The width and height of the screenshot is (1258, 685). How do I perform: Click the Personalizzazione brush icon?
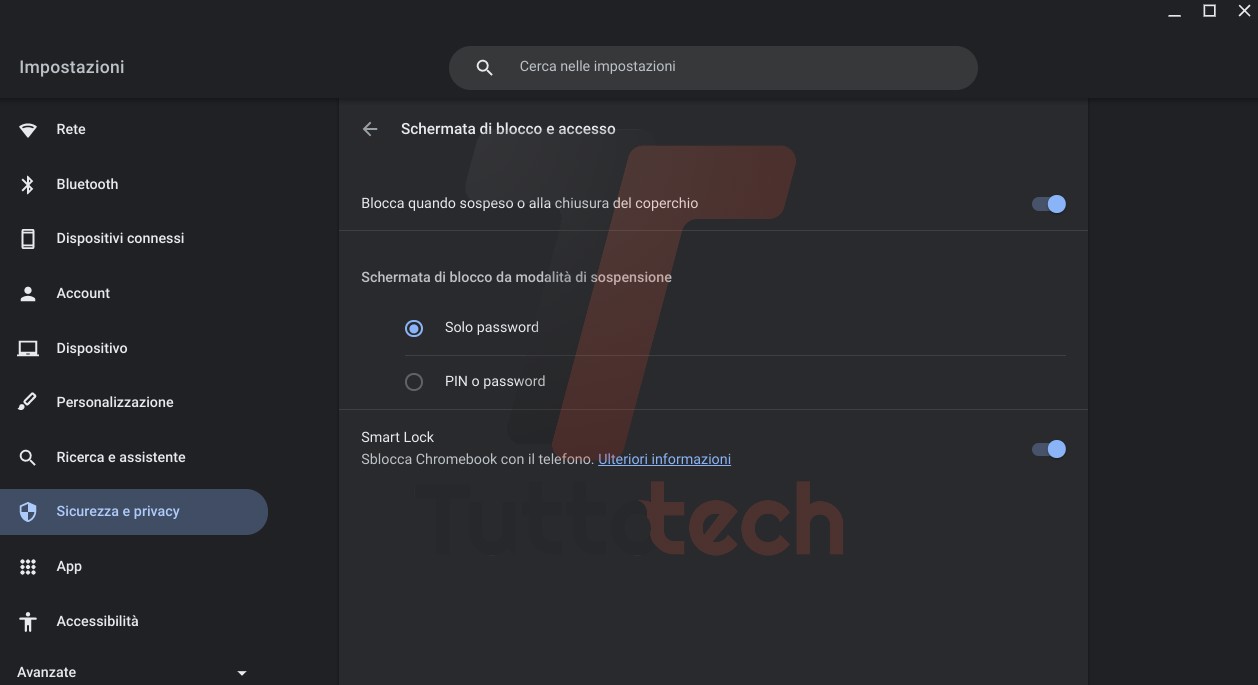[x=28, y=402]
